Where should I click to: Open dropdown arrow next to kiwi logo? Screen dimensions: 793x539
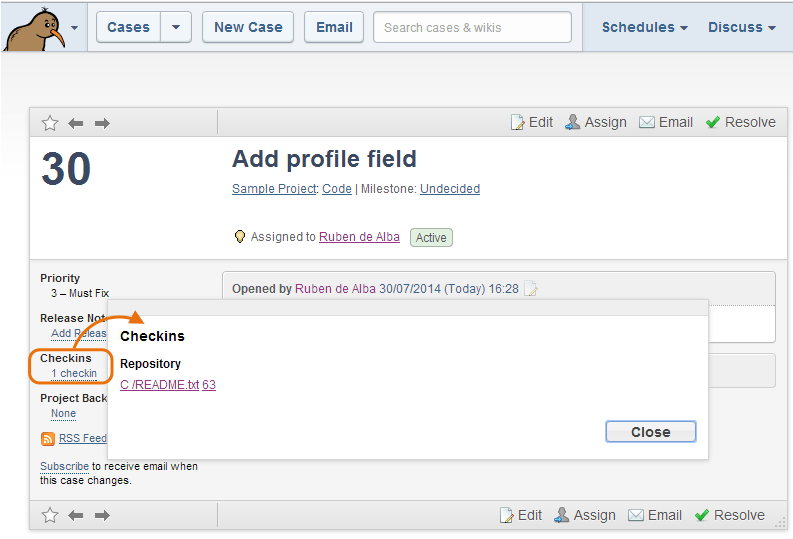pyautogui.click(x=74, y=28)
